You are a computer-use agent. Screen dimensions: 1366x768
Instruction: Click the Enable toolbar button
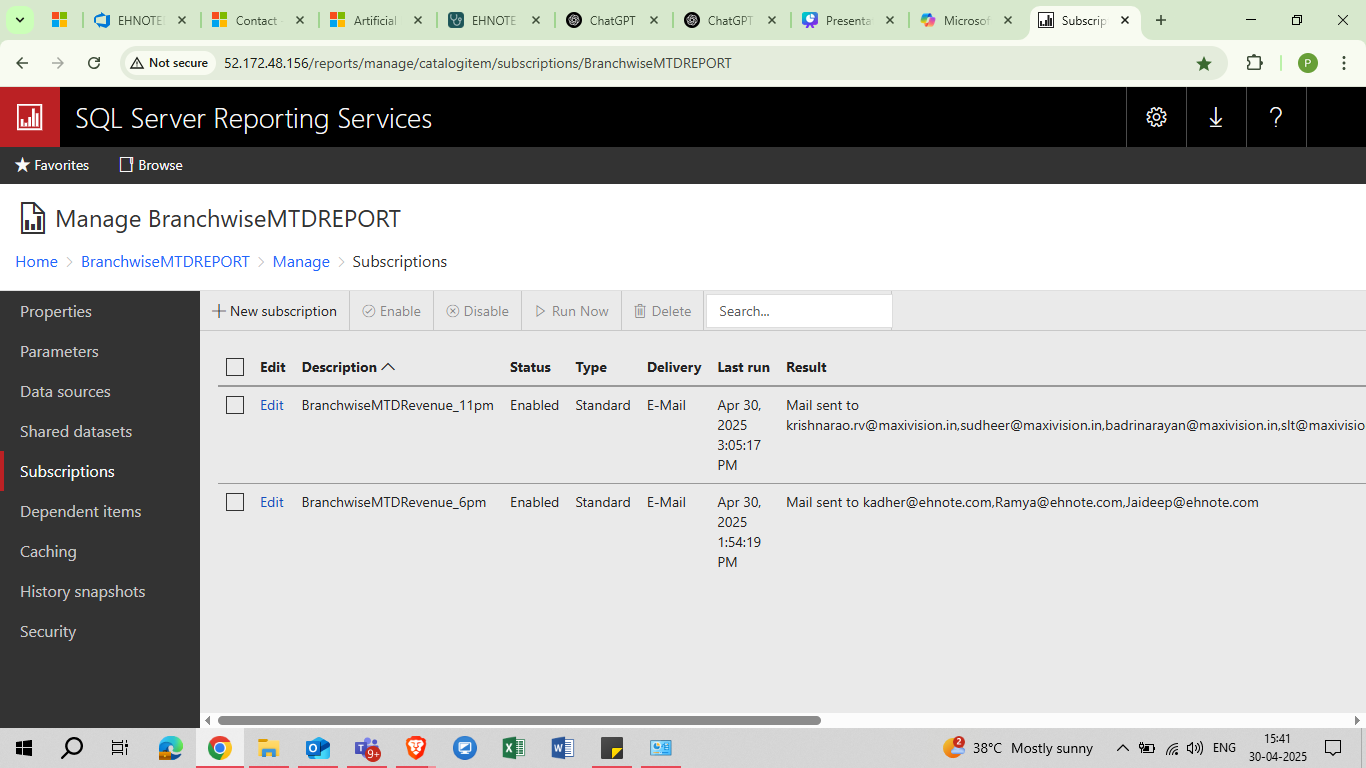[391, 311]
